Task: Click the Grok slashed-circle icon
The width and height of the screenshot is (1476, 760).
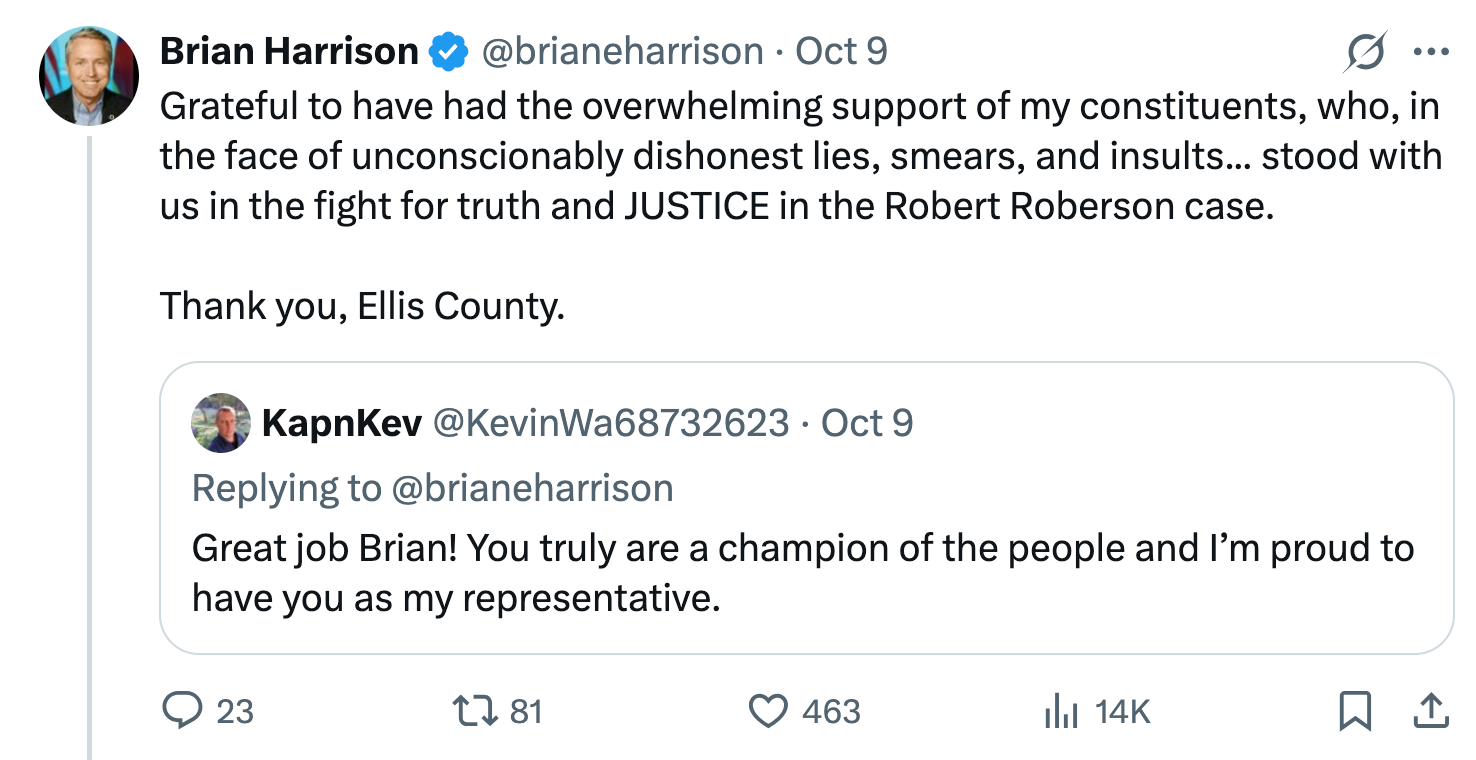Action: point(1365,52)
